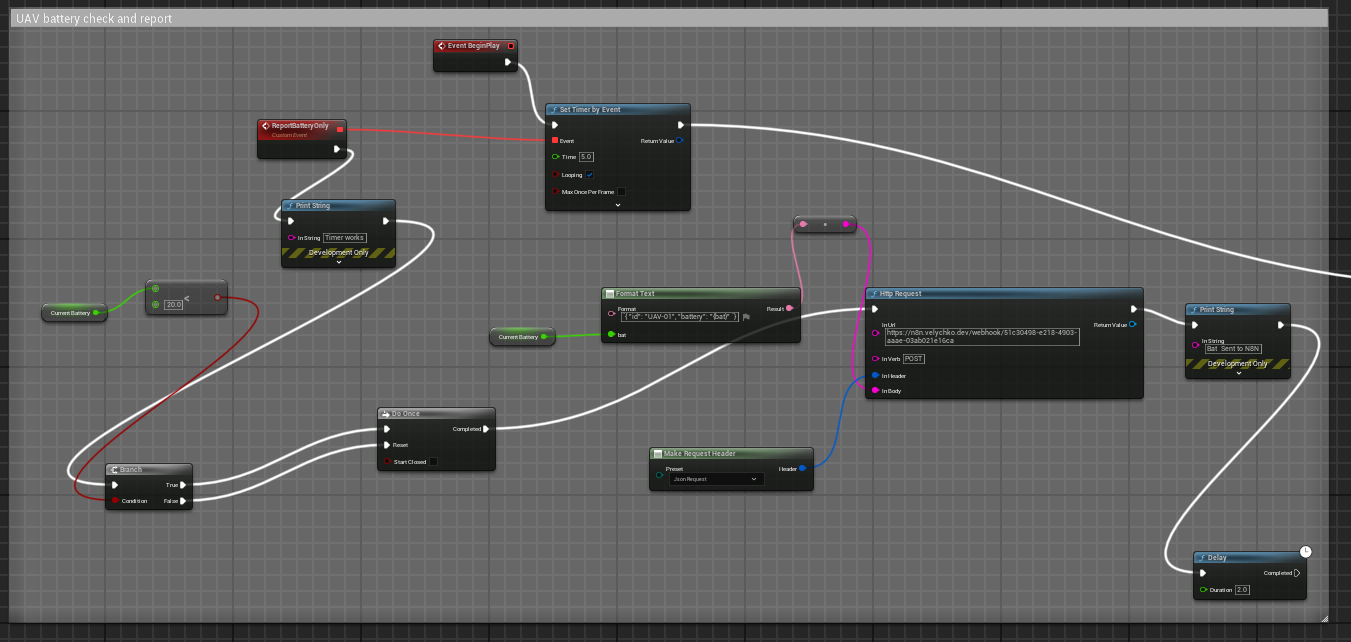
Task: Click the latent clock icon on Delay node
Action: (1305, 551)
